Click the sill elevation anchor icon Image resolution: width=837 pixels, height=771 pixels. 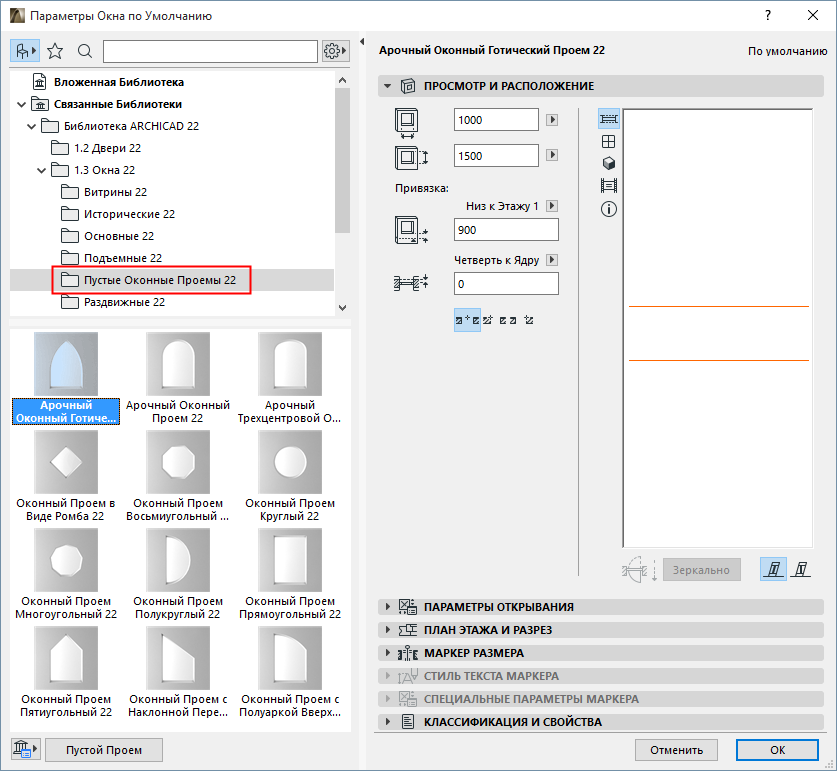point(411,230)
